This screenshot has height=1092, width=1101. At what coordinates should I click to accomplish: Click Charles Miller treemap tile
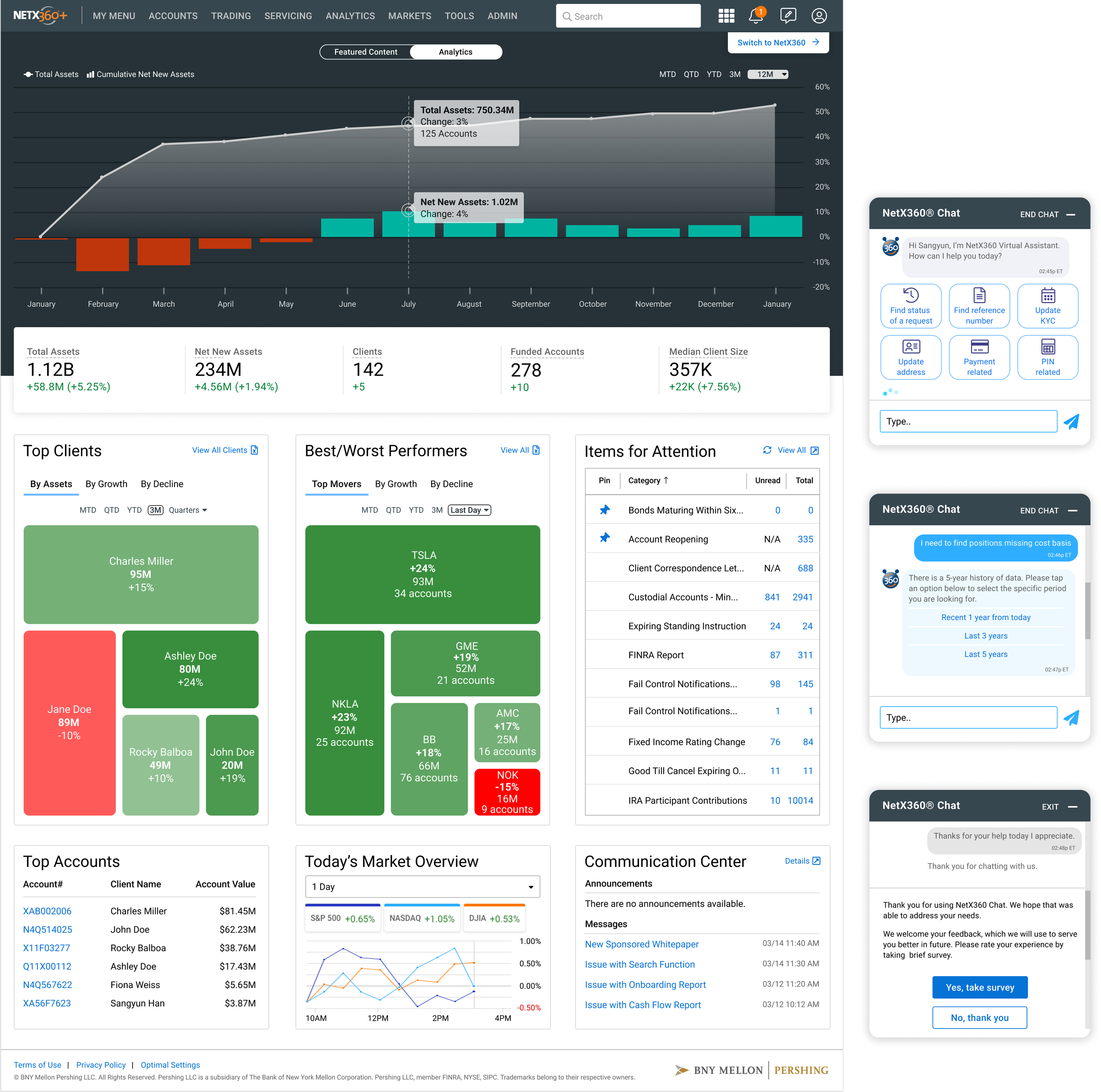[x=141, y=574]
